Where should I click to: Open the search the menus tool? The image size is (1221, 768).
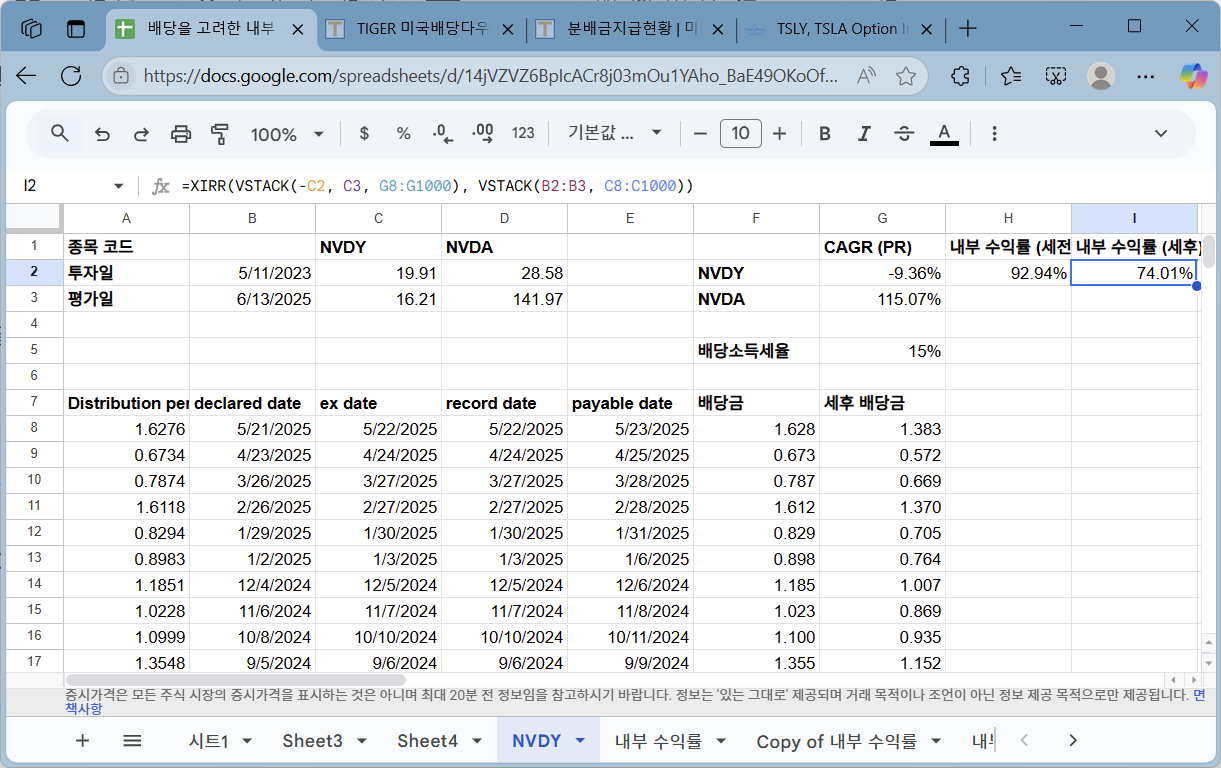click(x=60, y=133)
